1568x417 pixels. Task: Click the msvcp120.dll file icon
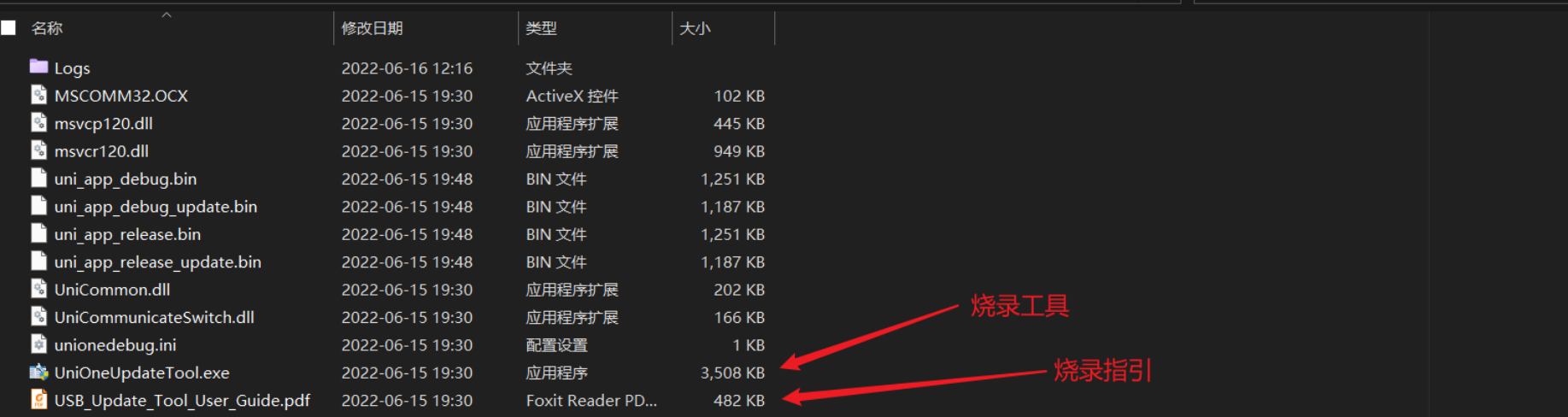pos(38,122)
